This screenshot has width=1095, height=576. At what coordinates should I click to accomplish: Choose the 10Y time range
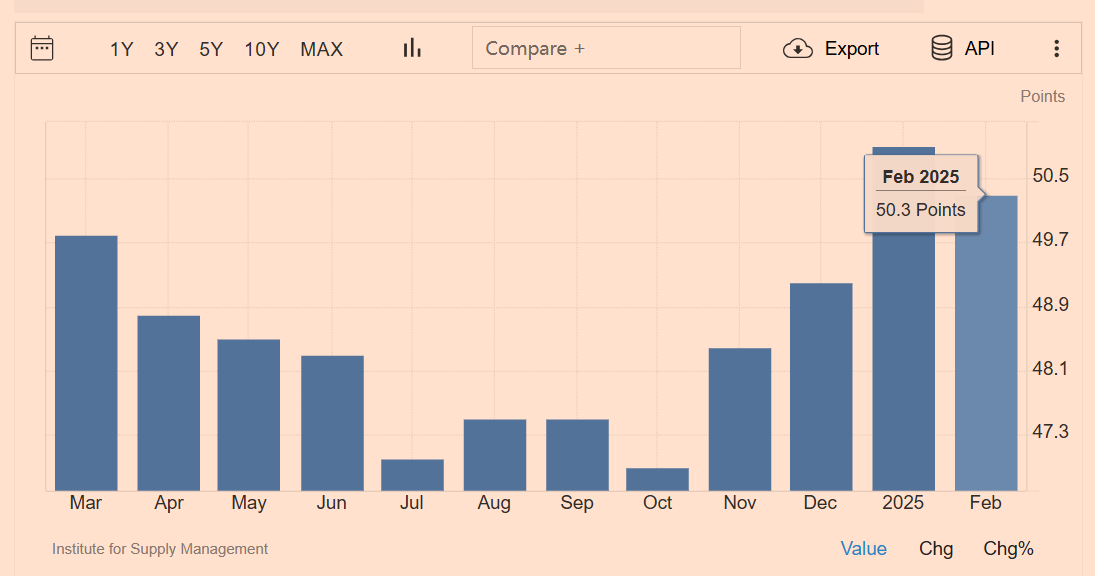pos(262,49)
